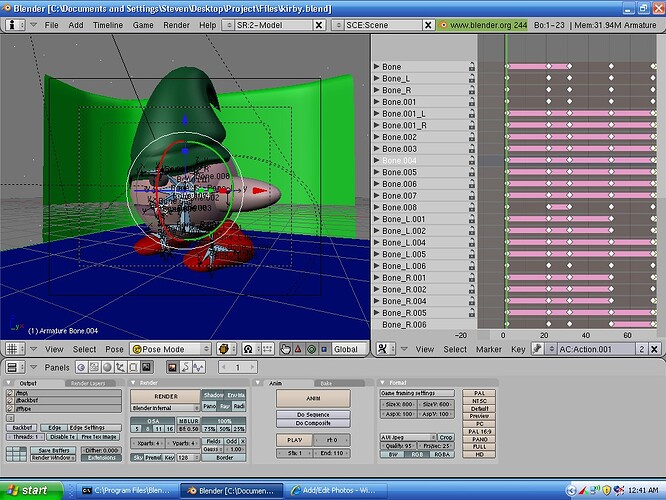Open the Pose menu in the 3D view

pos(114,349)
